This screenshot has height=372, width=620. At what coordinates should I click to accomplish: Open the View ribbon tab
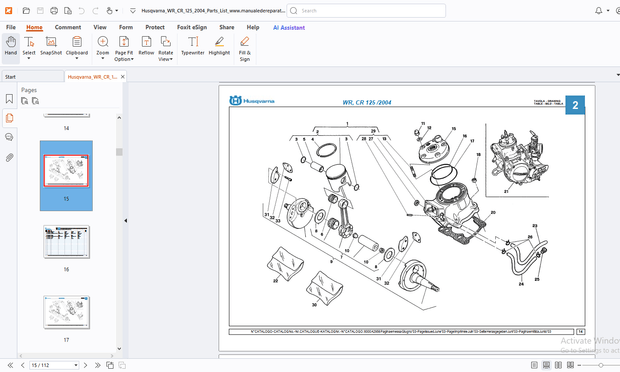(x=100, y=27)
